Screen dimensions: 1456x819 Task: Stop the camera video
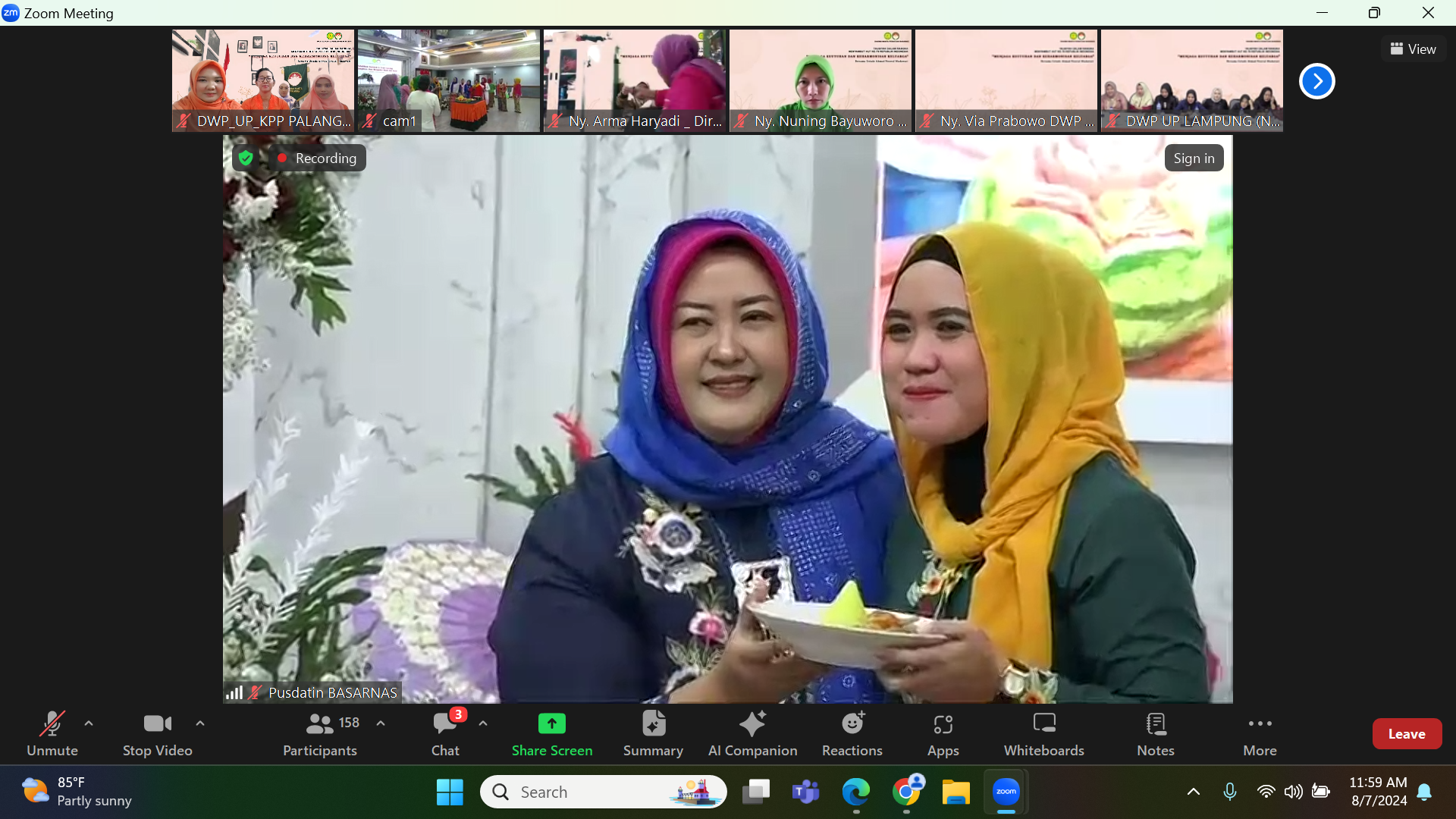tap(157, 733)
